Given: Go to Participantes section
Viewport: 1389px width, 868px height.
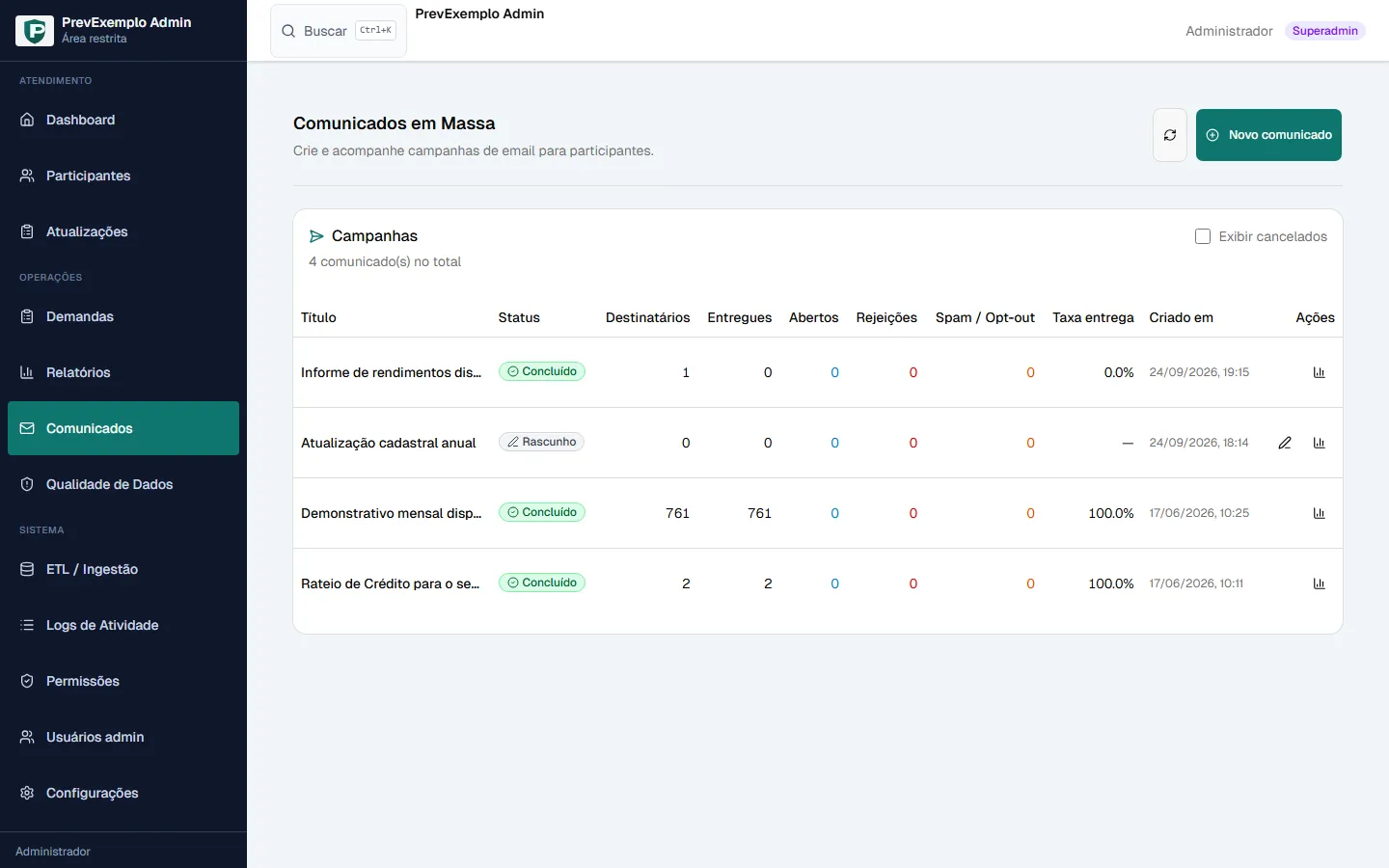Looking at the screenshot, I should pyautogui.click(x=123, y=176).
